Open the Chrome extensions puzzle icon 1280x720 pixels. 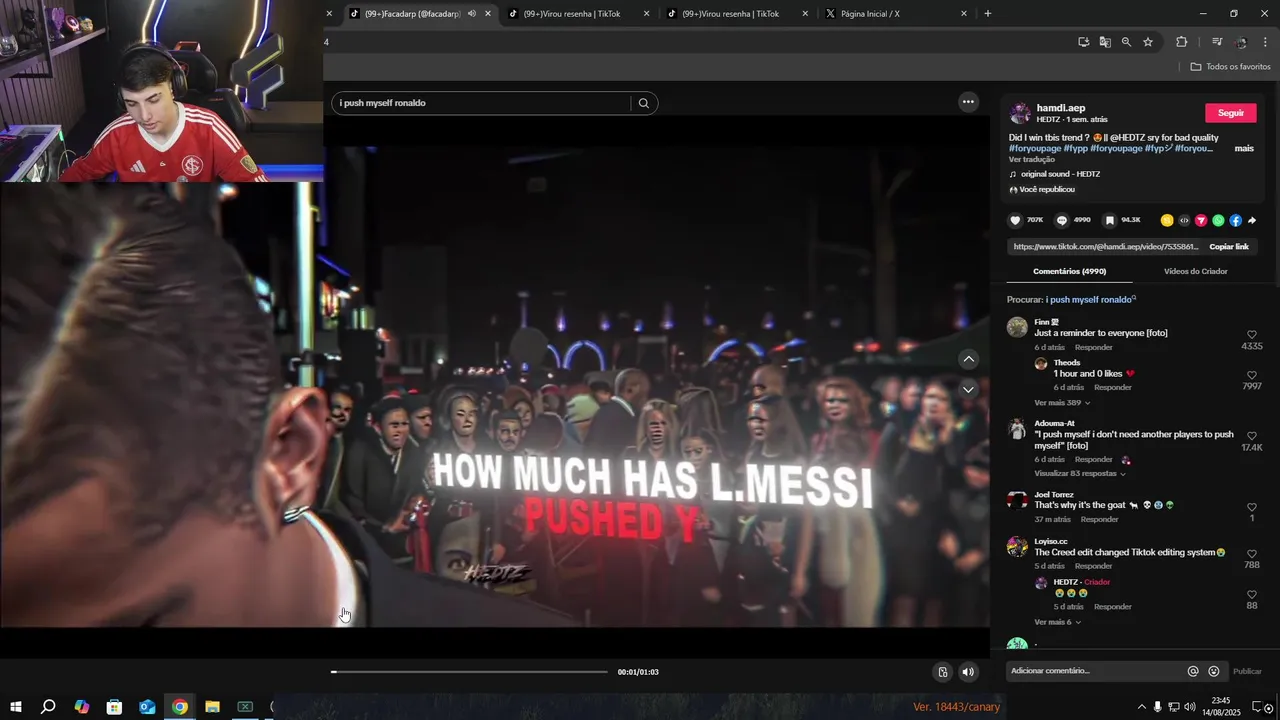[1181, 42]
